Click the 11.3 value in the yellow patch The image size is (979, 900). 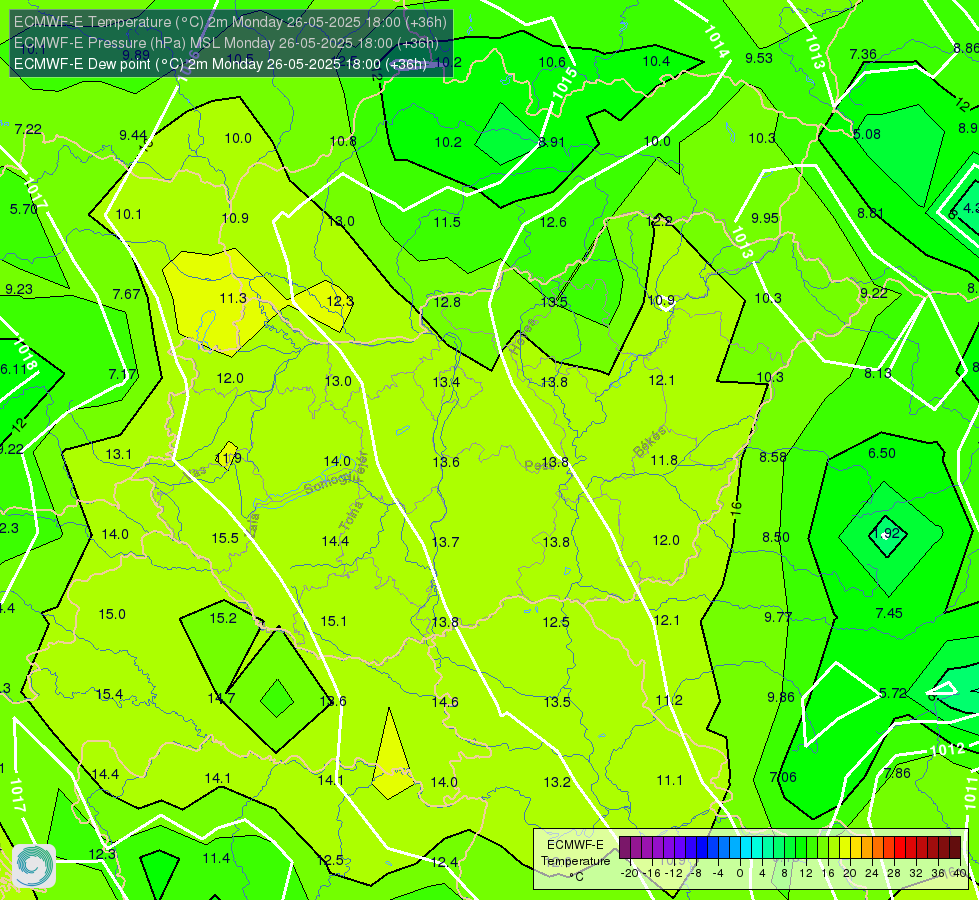point(233,299)
